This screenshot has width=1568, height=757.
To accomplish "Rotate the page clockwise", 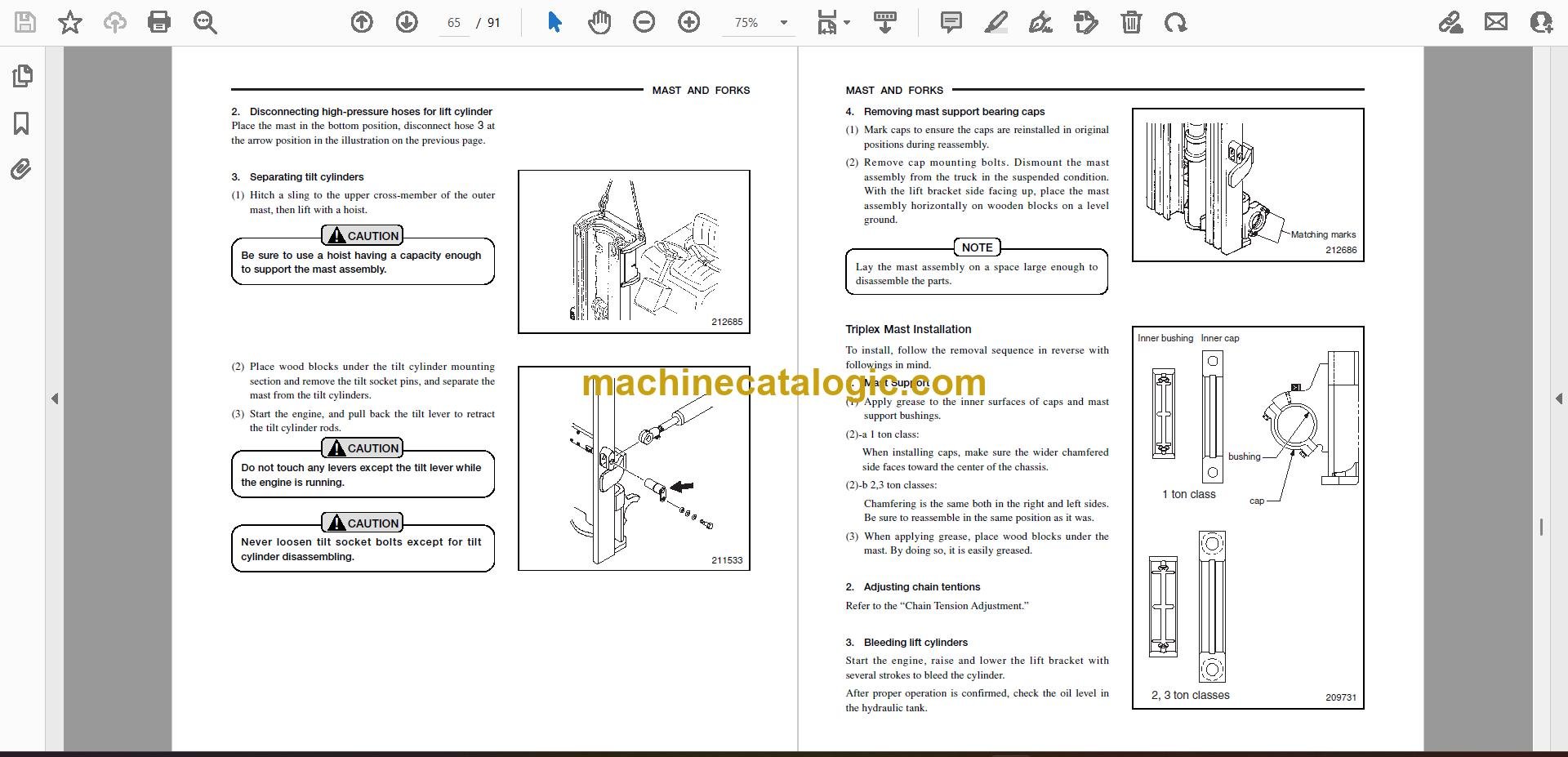I will click(1175, 23).
